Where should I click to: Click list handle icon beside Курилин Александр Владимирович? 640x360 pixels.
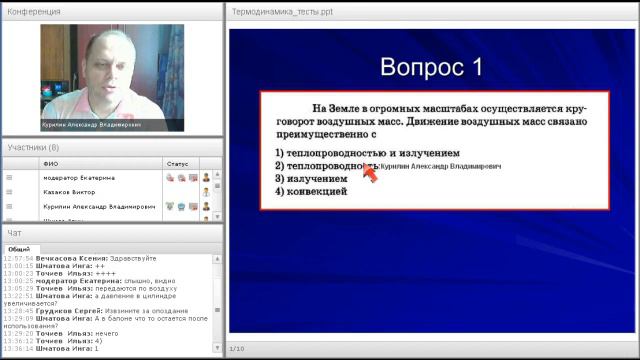tap(9, 207)
